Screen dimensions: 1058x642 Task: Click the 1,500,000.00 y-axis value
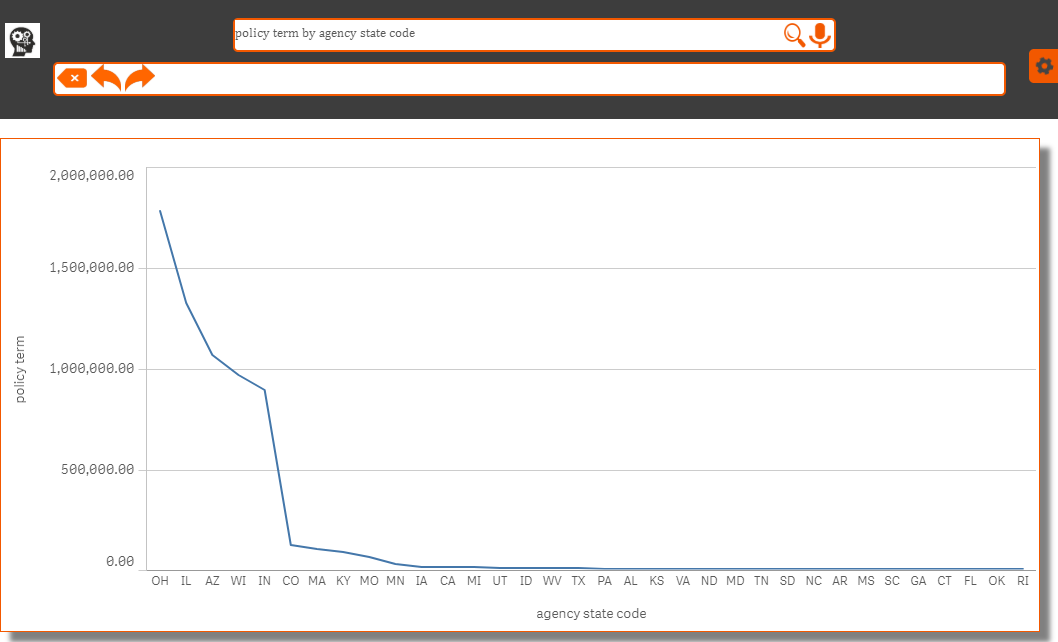92,268
